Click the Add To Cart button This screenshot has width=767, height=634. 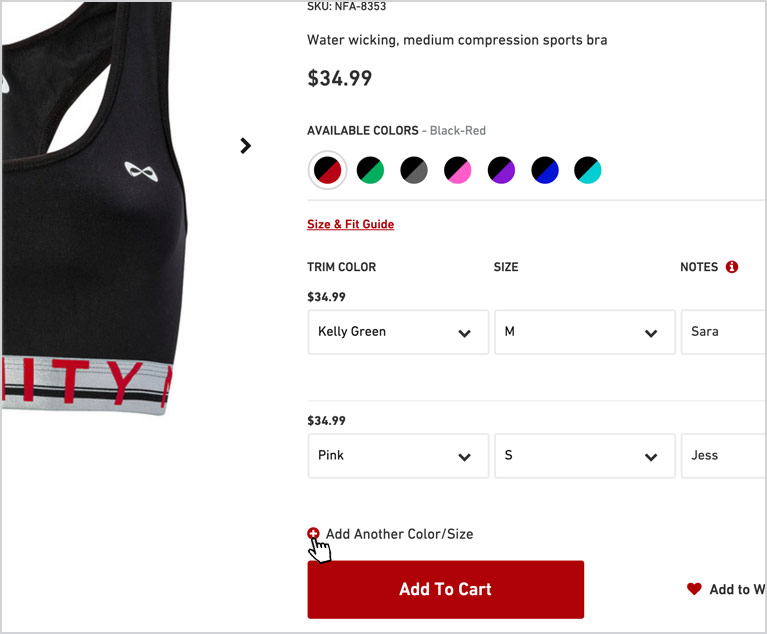click(x=446, y=589)
